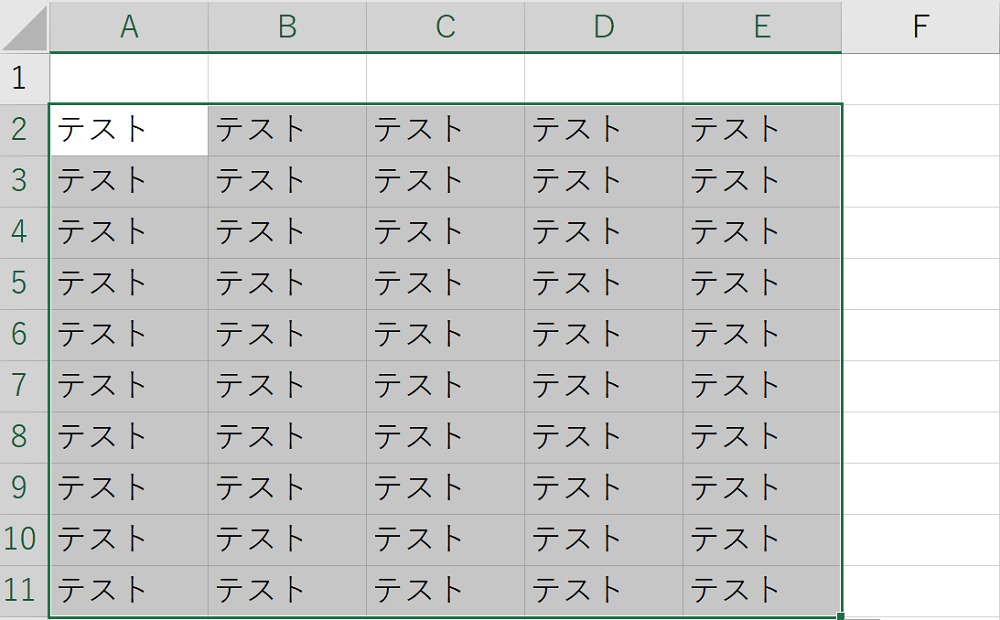Click cell E11 containing テスト
1000x620 pixels.
click(x=762, y=591)
